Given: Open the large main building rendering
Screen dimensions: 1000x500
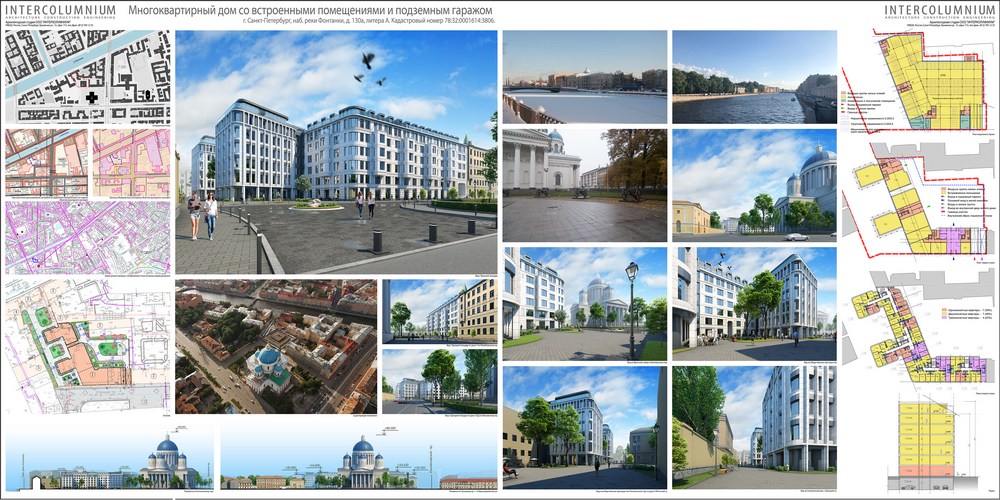Looking at the screenshot, I should pos(335,150).
